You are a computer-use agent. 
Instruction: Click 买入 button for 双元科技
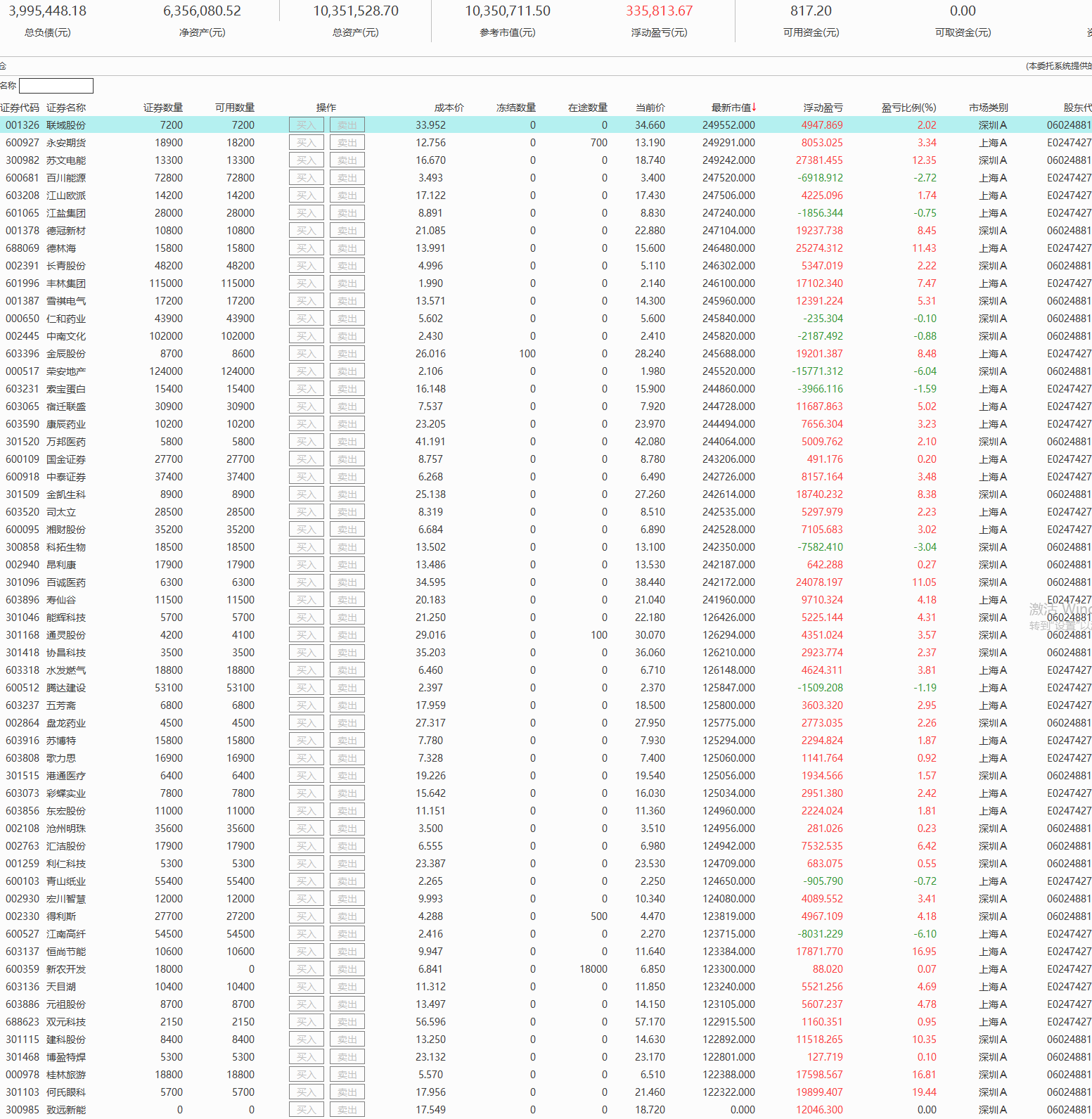point(307,1022)
